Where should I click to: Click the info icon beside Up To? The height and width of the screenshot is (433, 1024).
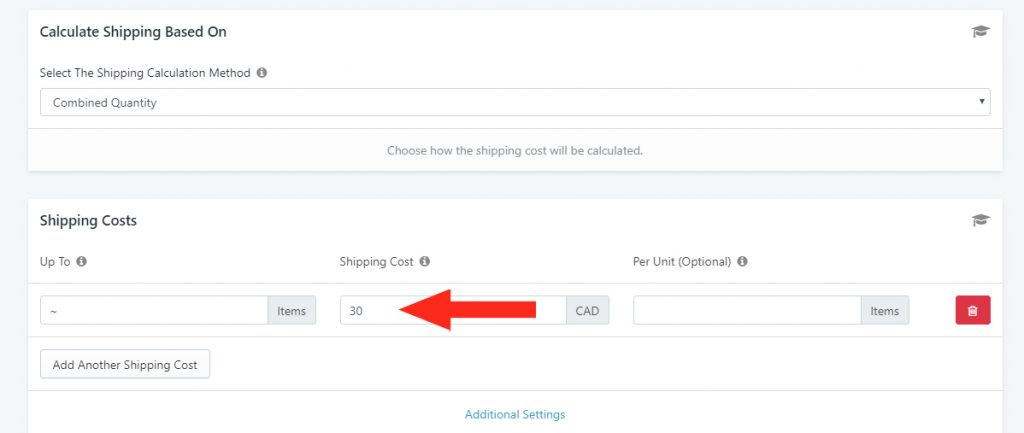click(82, 261)
